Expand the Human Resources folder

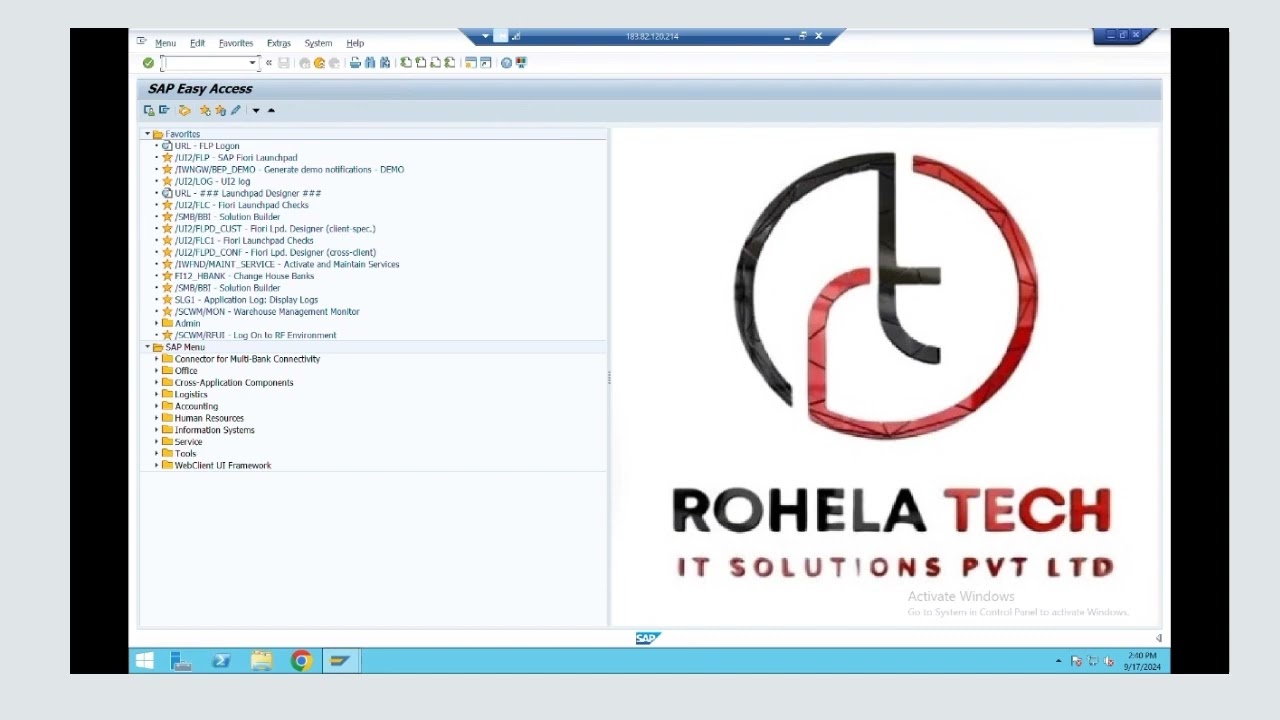pyautogui.click(x=157, y=418)
